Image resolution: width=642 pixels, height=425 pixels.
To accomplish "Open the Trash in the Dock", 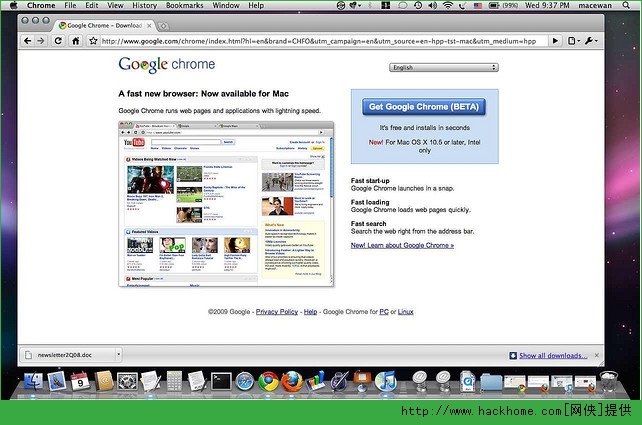I will point(609,381).
